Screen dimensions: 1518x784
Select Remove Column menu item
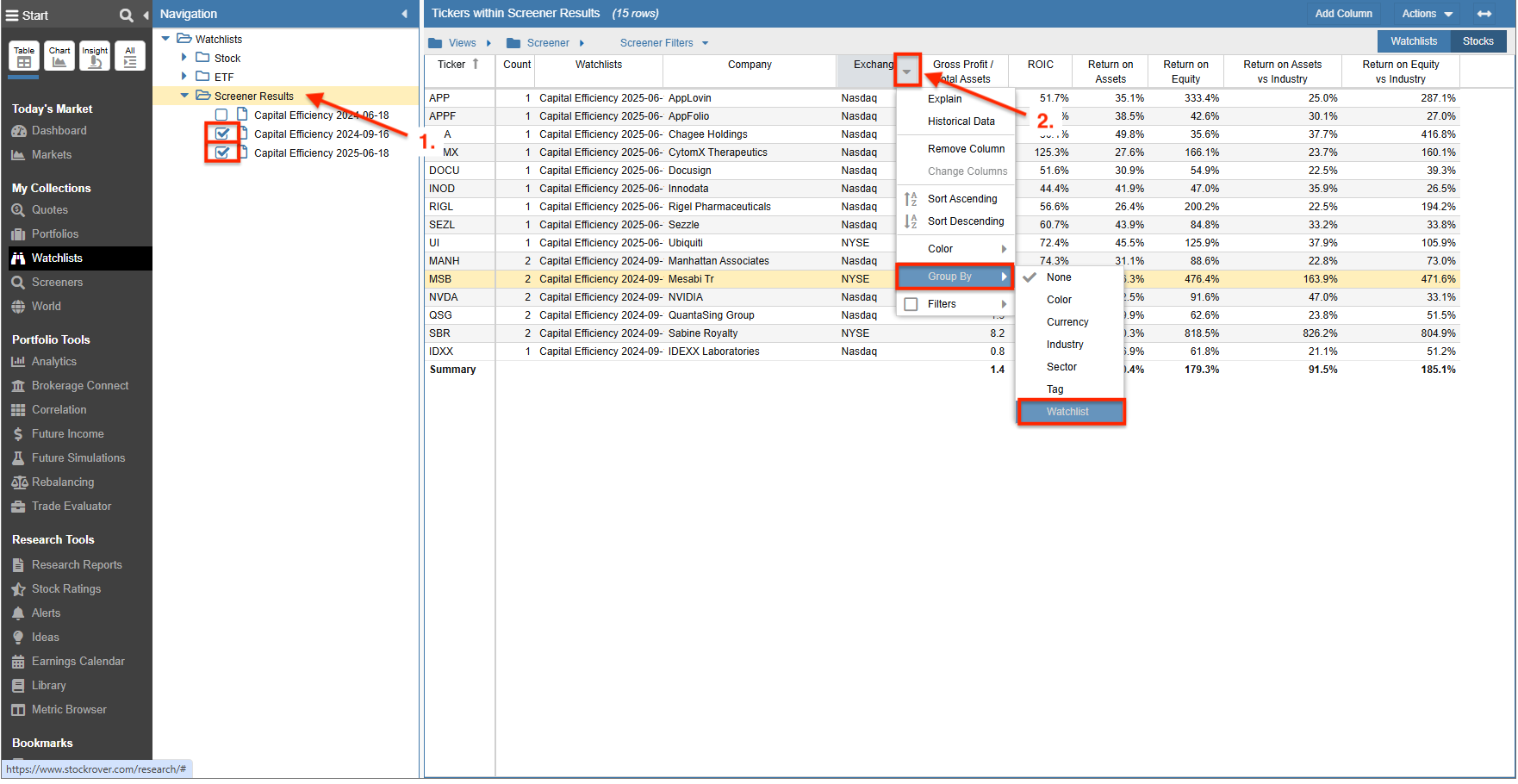pos(966,149)
